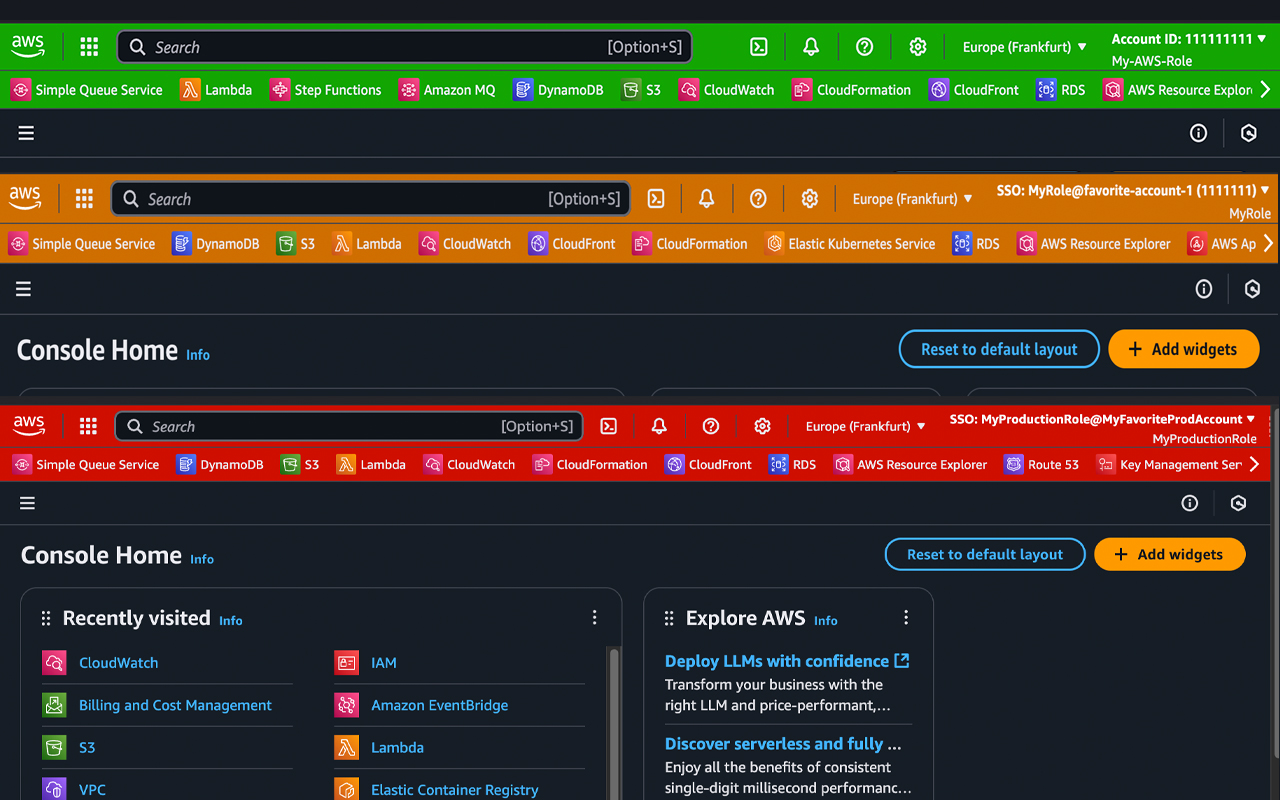Open region selector in red console bar
The height and width of the screenshot is (800, 1280).
(865, 426)
